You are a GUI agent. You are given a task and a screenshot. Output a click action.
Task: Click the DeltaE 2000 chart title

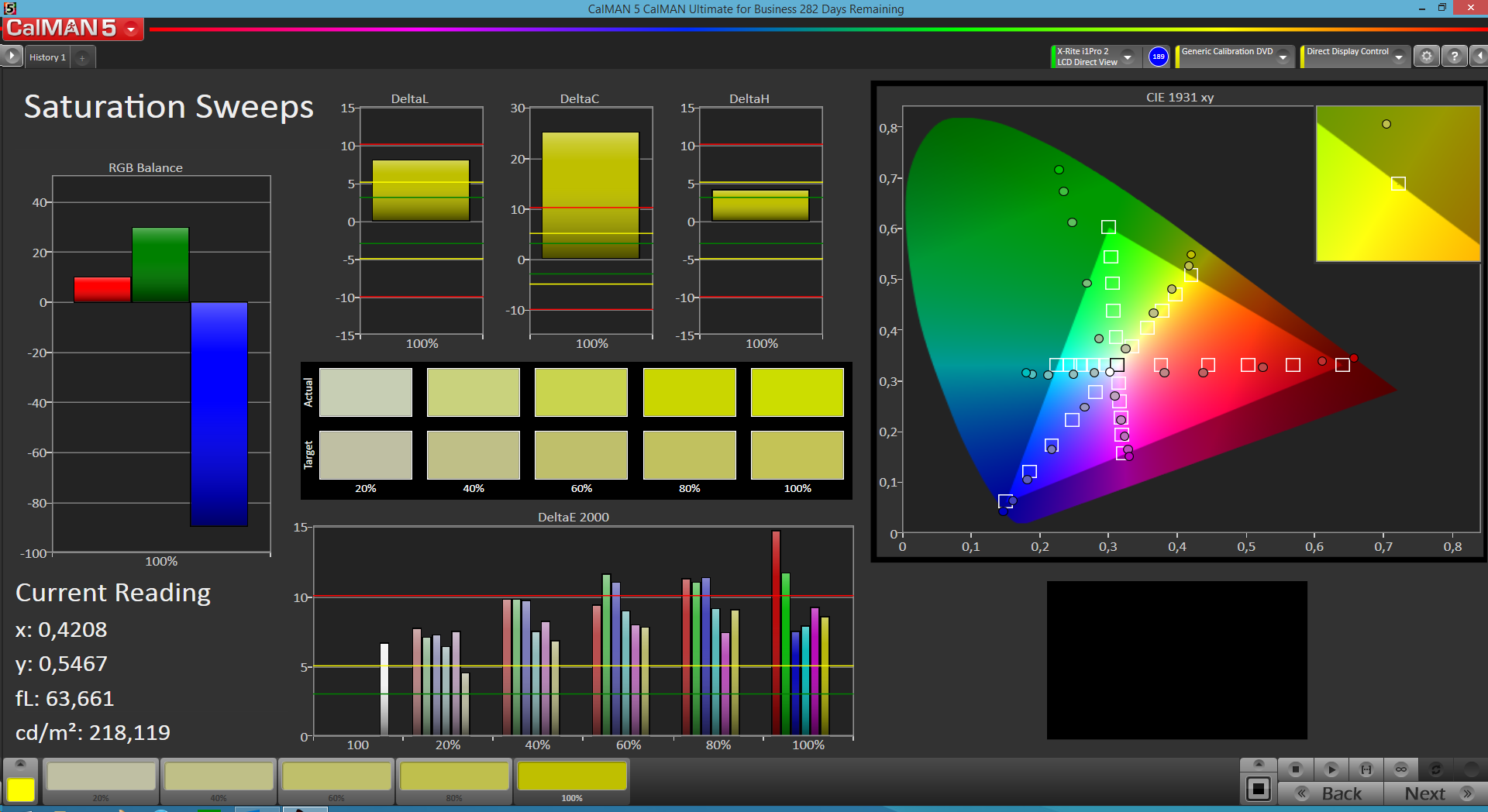coord(573,517)
